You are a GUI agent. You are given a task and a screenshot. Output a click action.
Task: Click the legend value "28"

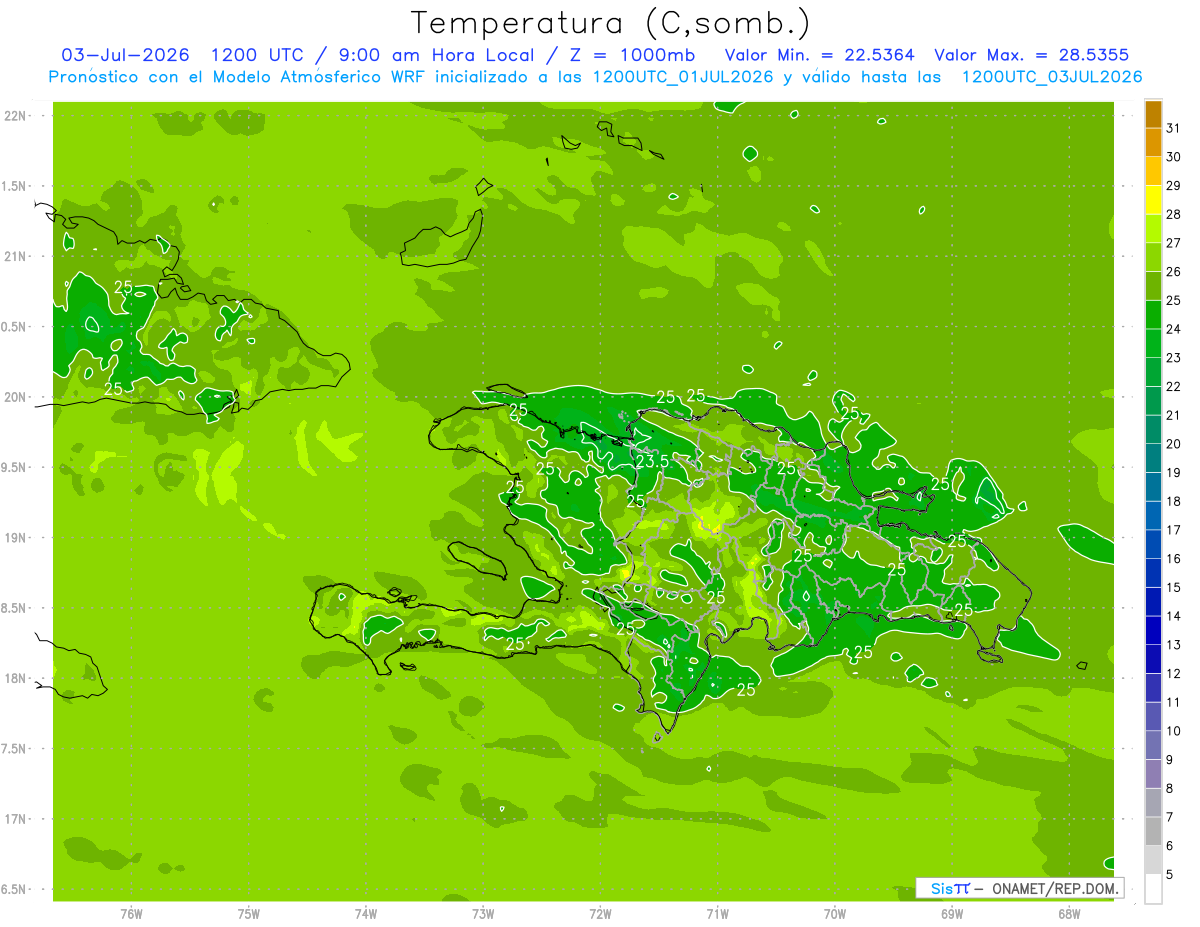(1173, 215)
